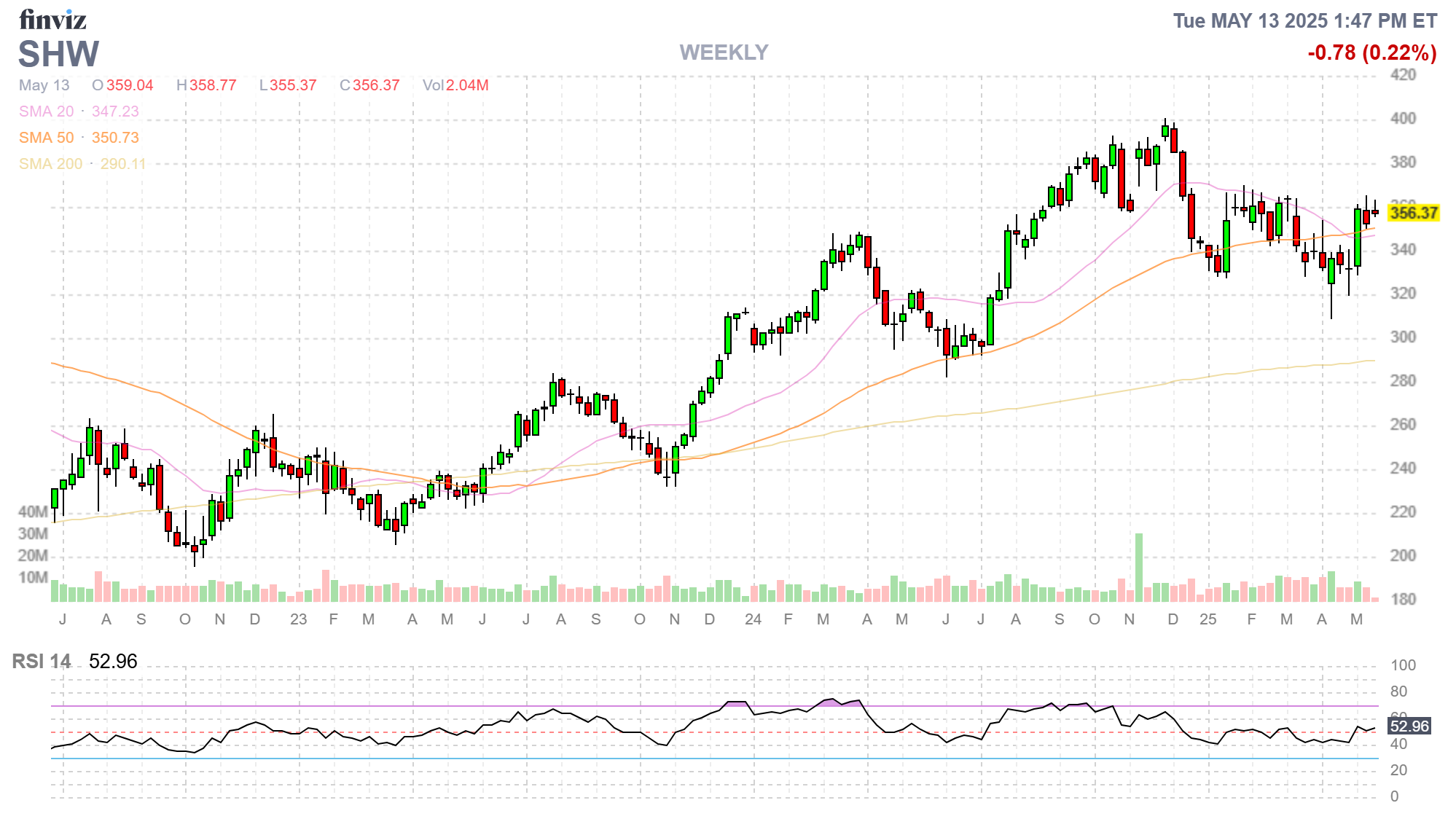This screenshot has height=819, width=1456.
Task: Click the WEEKLY timeframe label
Action: pos(724,52)
